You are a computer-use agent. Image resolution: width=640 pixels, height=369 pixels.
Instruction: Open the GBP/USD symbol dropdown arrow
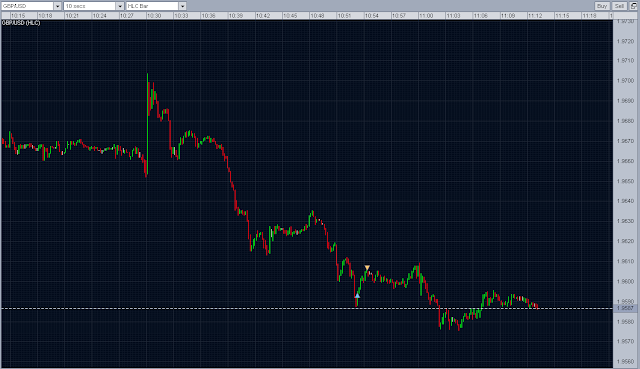[x=57, y=6]
